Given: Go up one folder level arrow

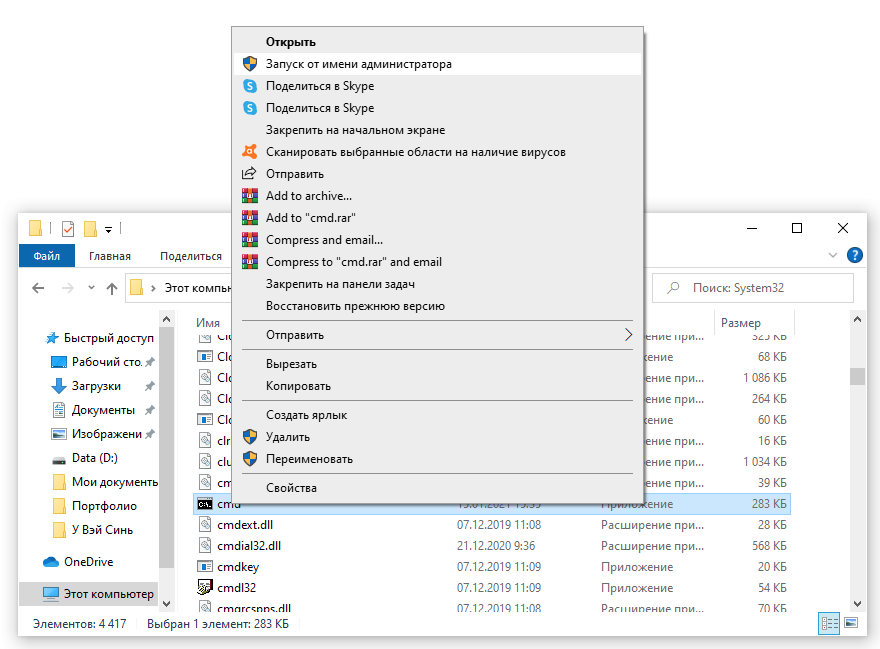Looking at the screenshot, I should coord(112,289).
